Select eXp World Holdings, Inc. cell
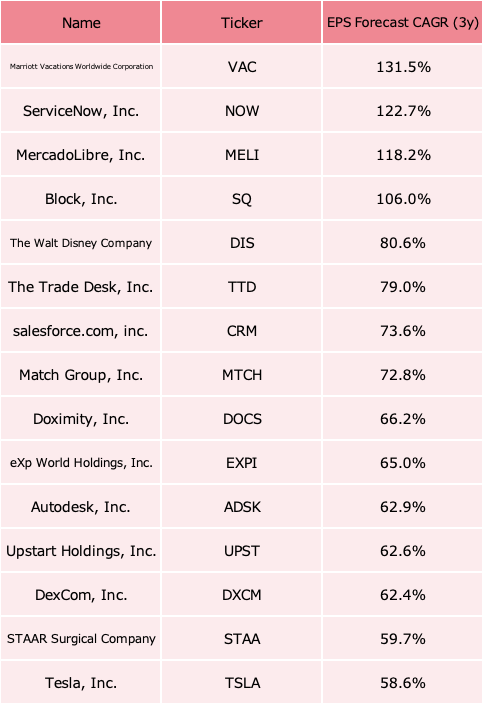This screenshot has height=705, width=484. coord(81,463)
